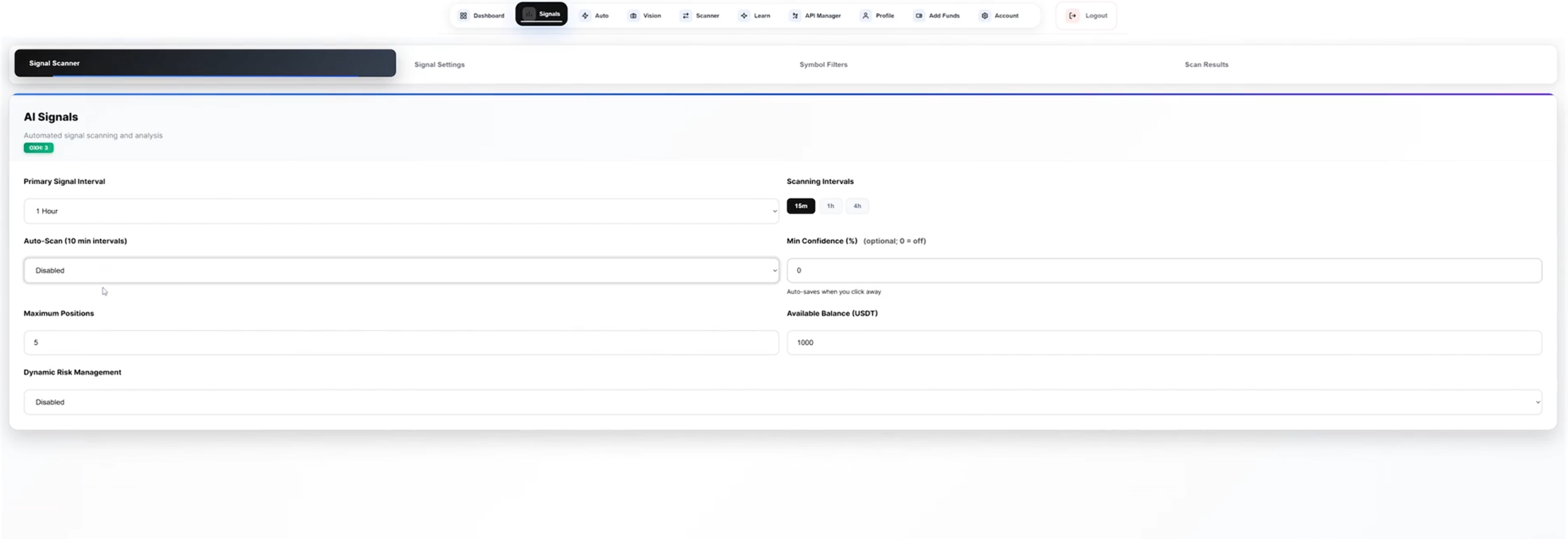
Task: Click the Auto lightning bolt icon
Action: [x=585, y=16]
